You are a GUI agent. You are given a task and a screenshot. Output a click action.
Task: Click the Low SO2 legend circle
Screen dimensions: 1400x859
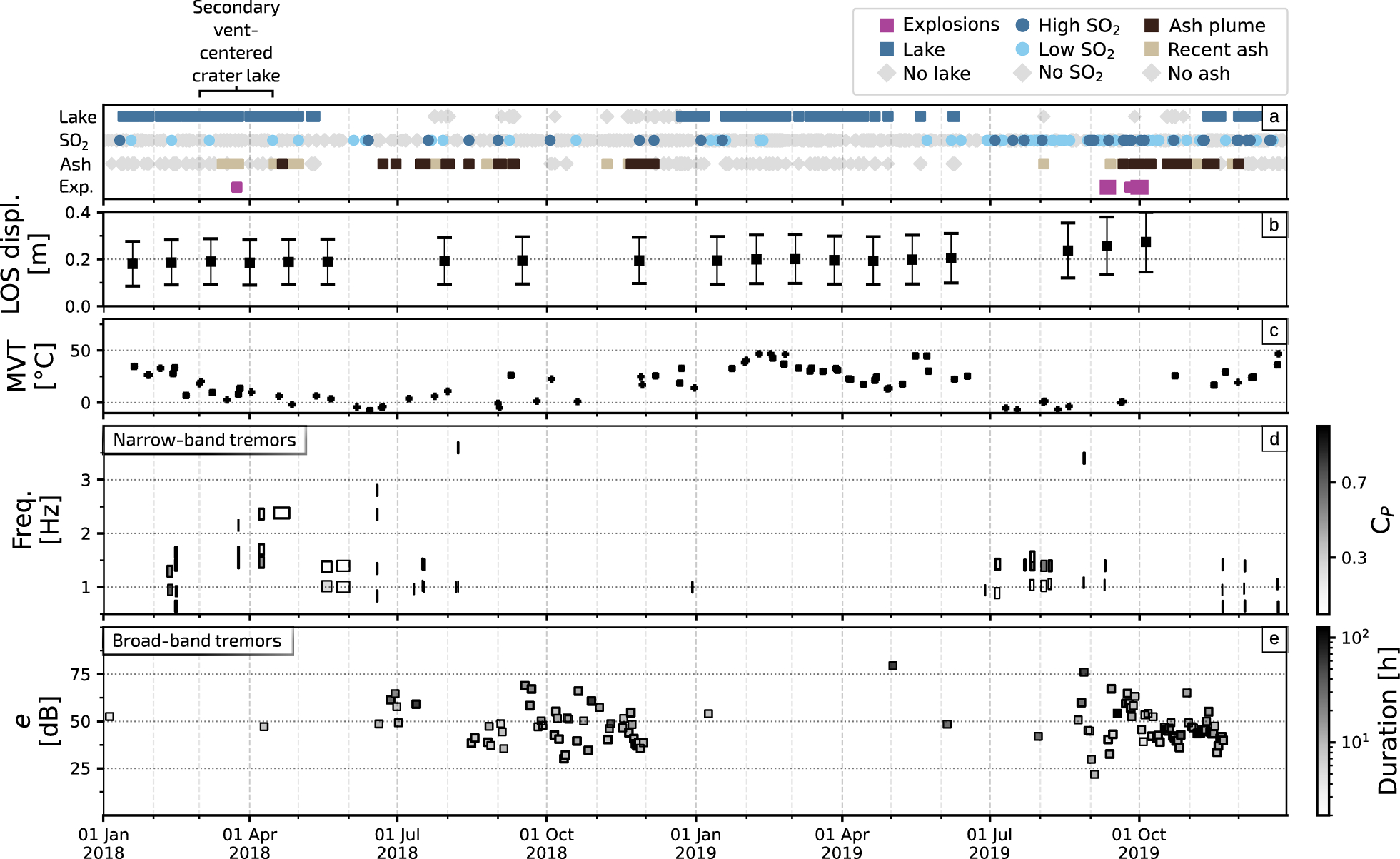(1022, 49)
